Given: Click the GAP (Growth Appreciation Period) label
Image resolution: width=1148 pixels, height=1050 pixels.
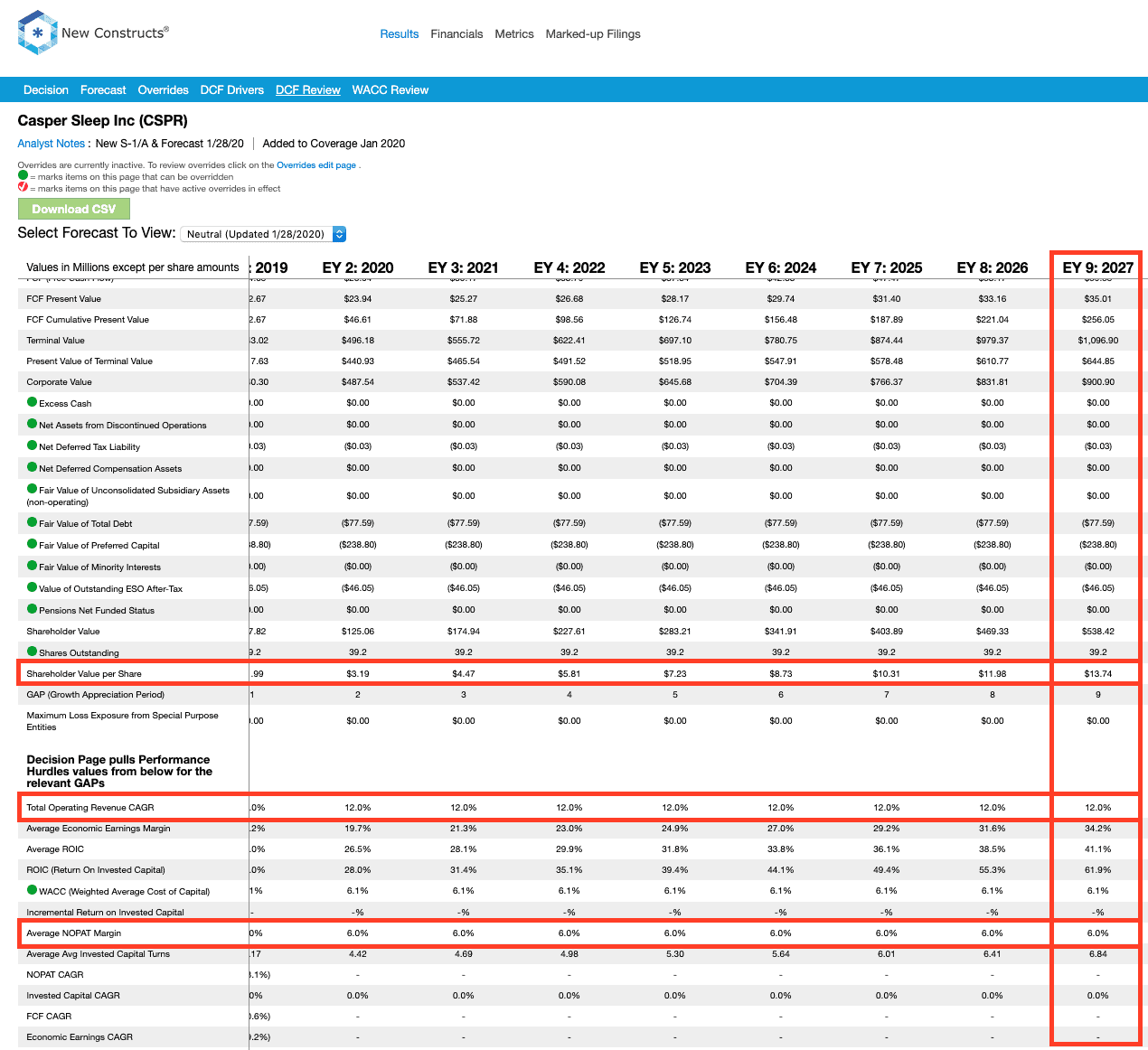Looking at the screenshot, I should click(96, 694).
